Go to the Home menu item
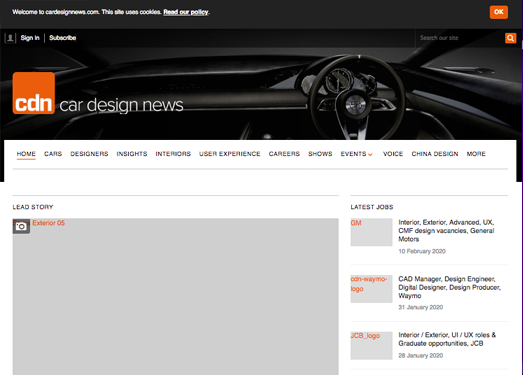 tap(26, 154)
